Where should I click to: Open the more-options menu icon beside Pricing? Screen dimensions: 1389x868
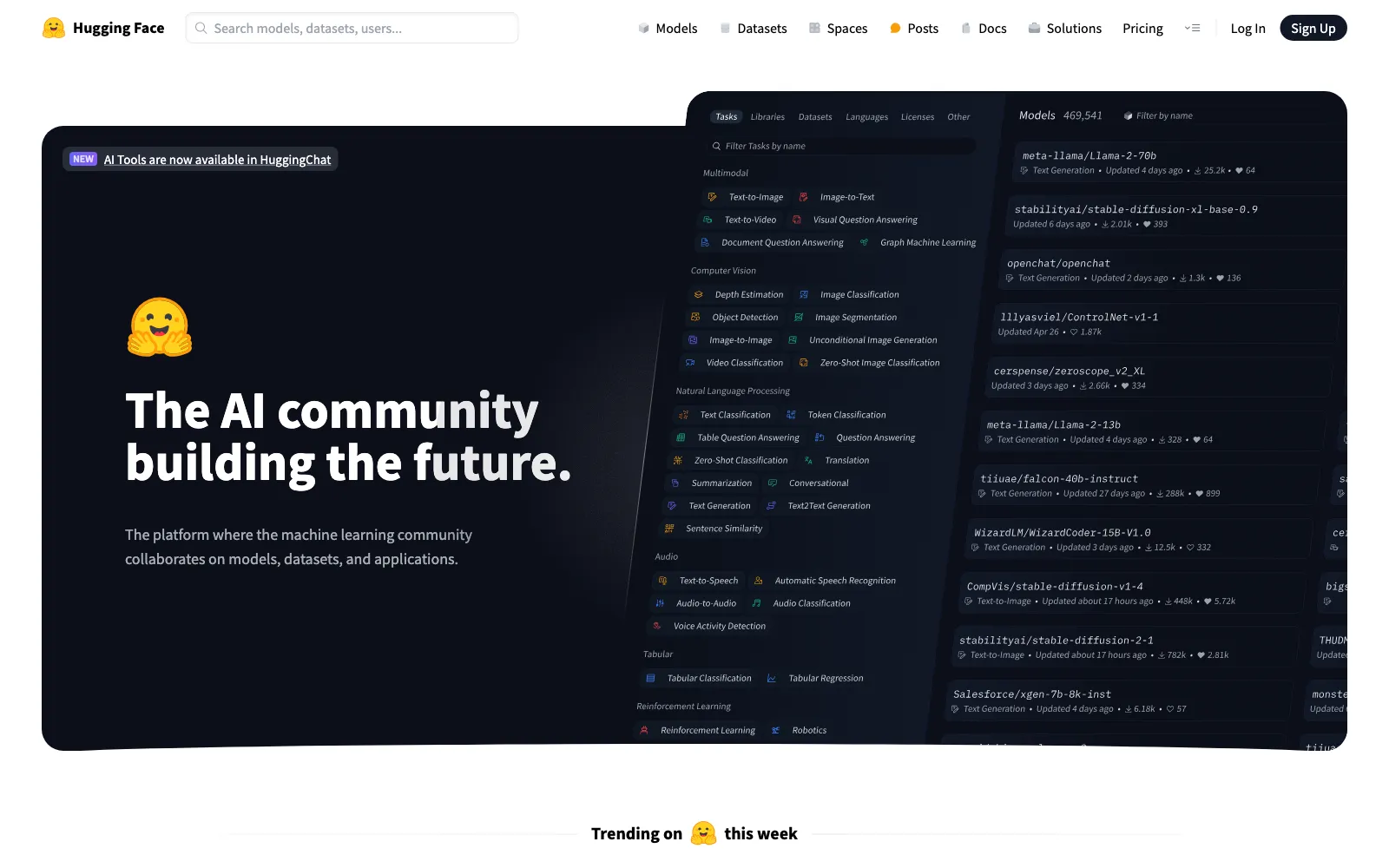pos(1192,28)
